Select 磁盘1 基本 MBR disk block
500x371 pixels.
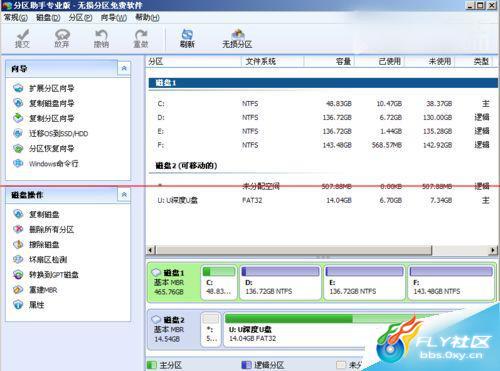(x=173, y=282)
